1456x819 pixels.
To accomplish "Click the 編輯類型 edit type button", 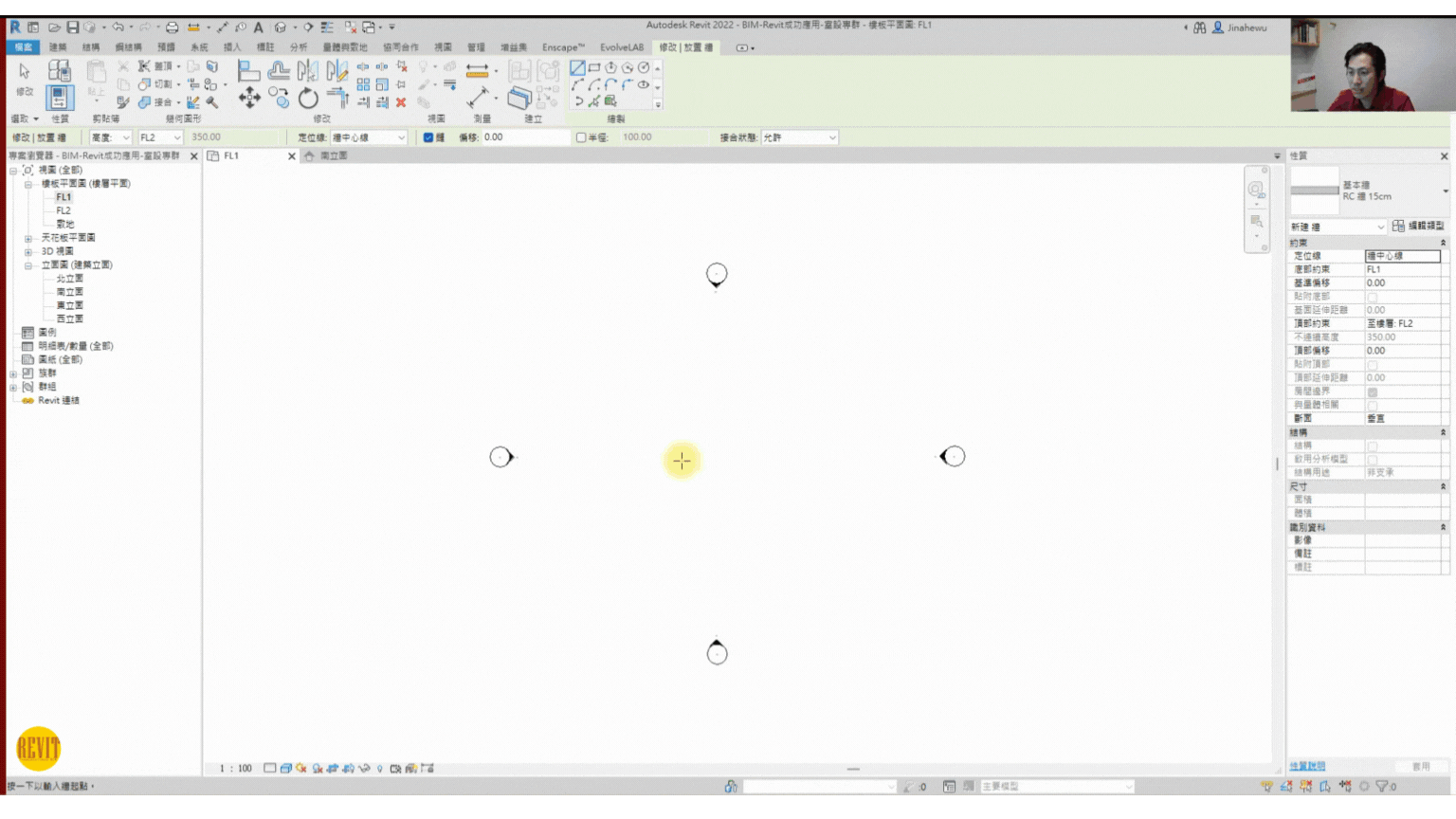I will point(1418,226).
